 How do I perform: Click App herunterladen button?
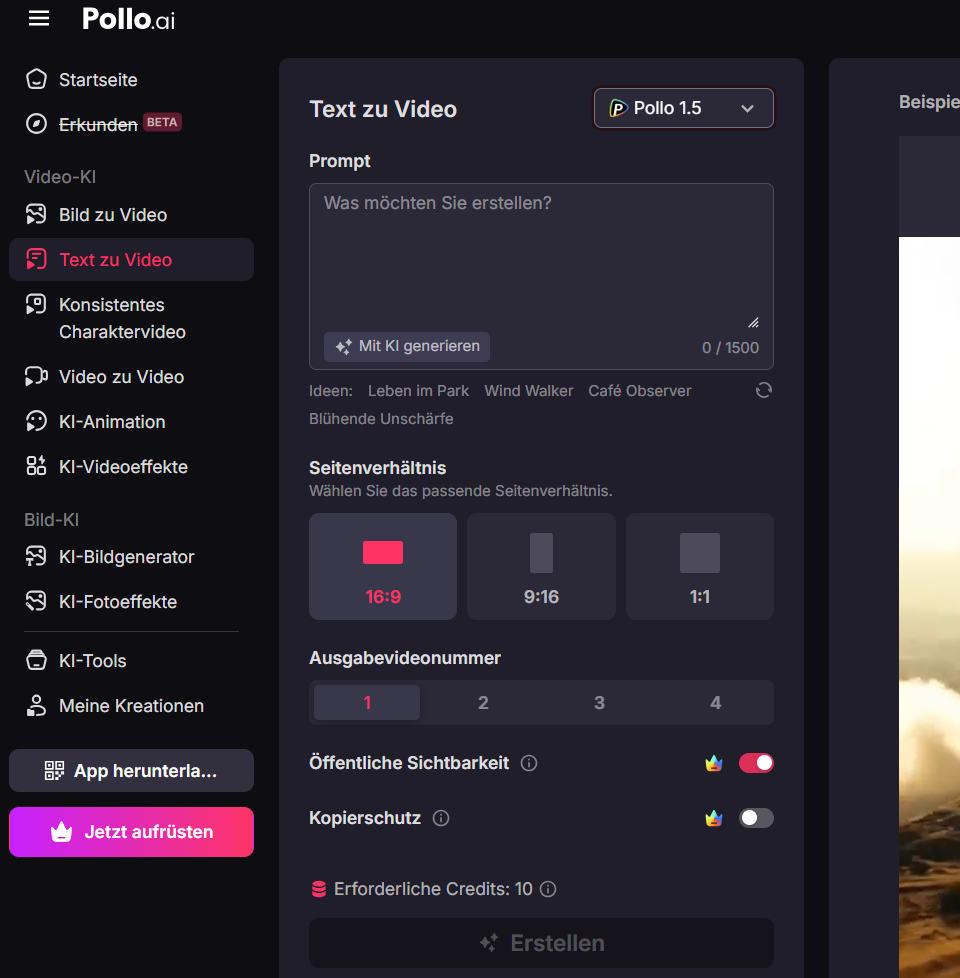tap(132, 770)
